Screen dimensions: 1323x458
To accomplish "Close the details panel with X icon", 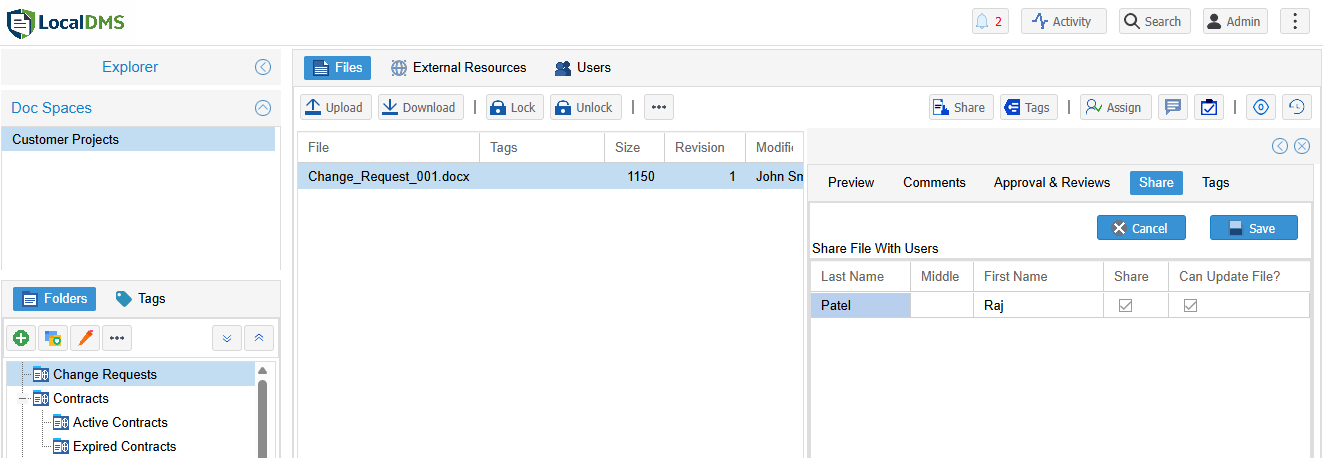I will pyautogui.click(x=1301, y=146).
